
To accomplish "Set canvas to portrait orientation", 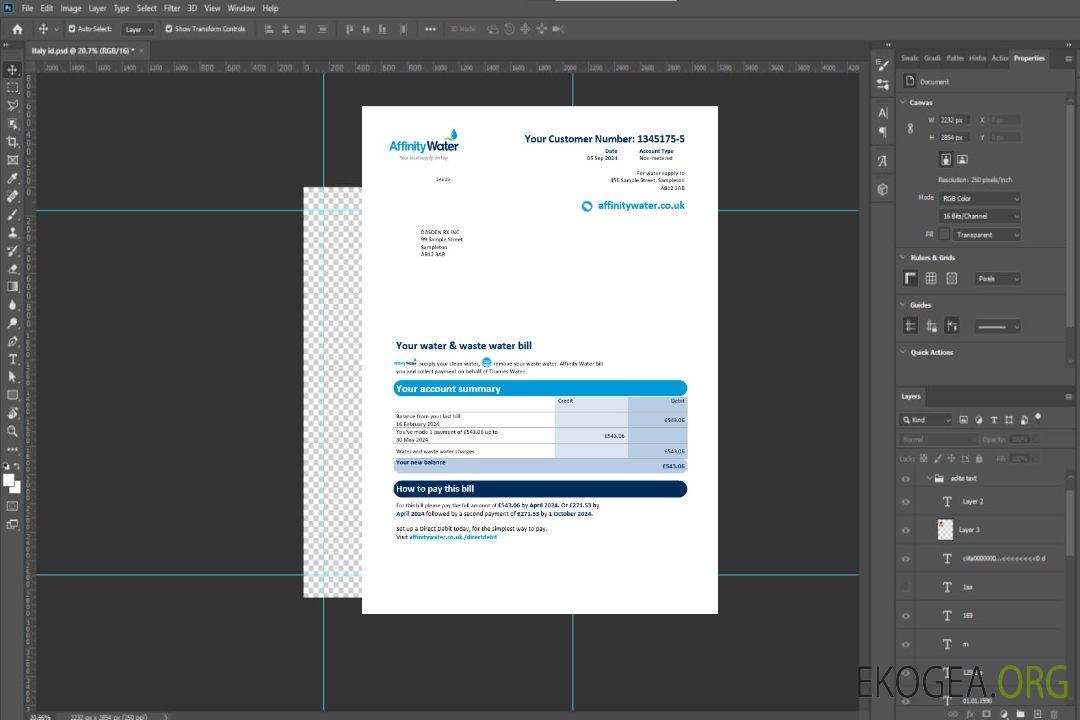I will coord(946,160).
